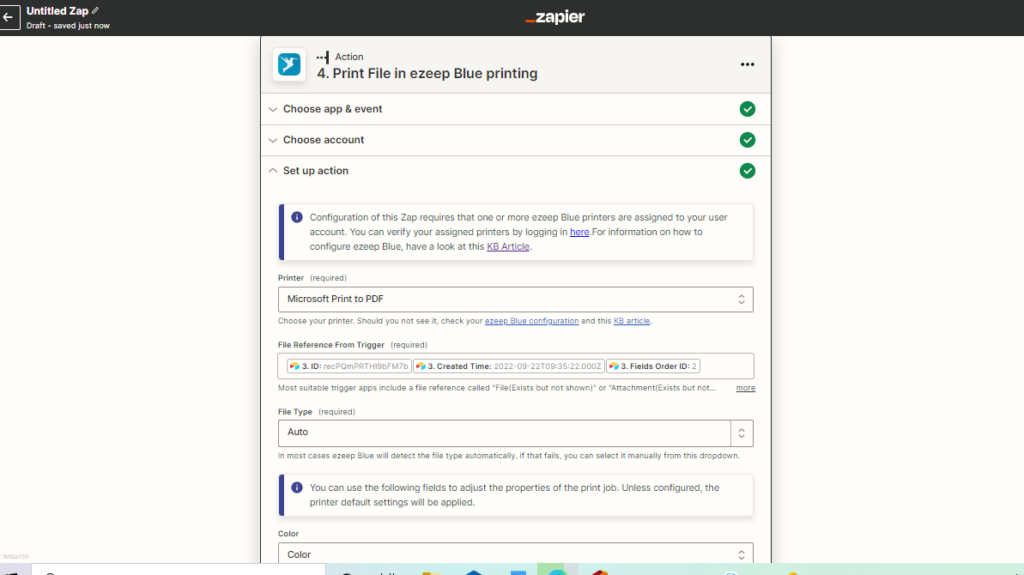Click the File Reference From Trigger field
The width and height of the screenshot is (1024, 575).
pyautogui.click(x=515, y=366)
